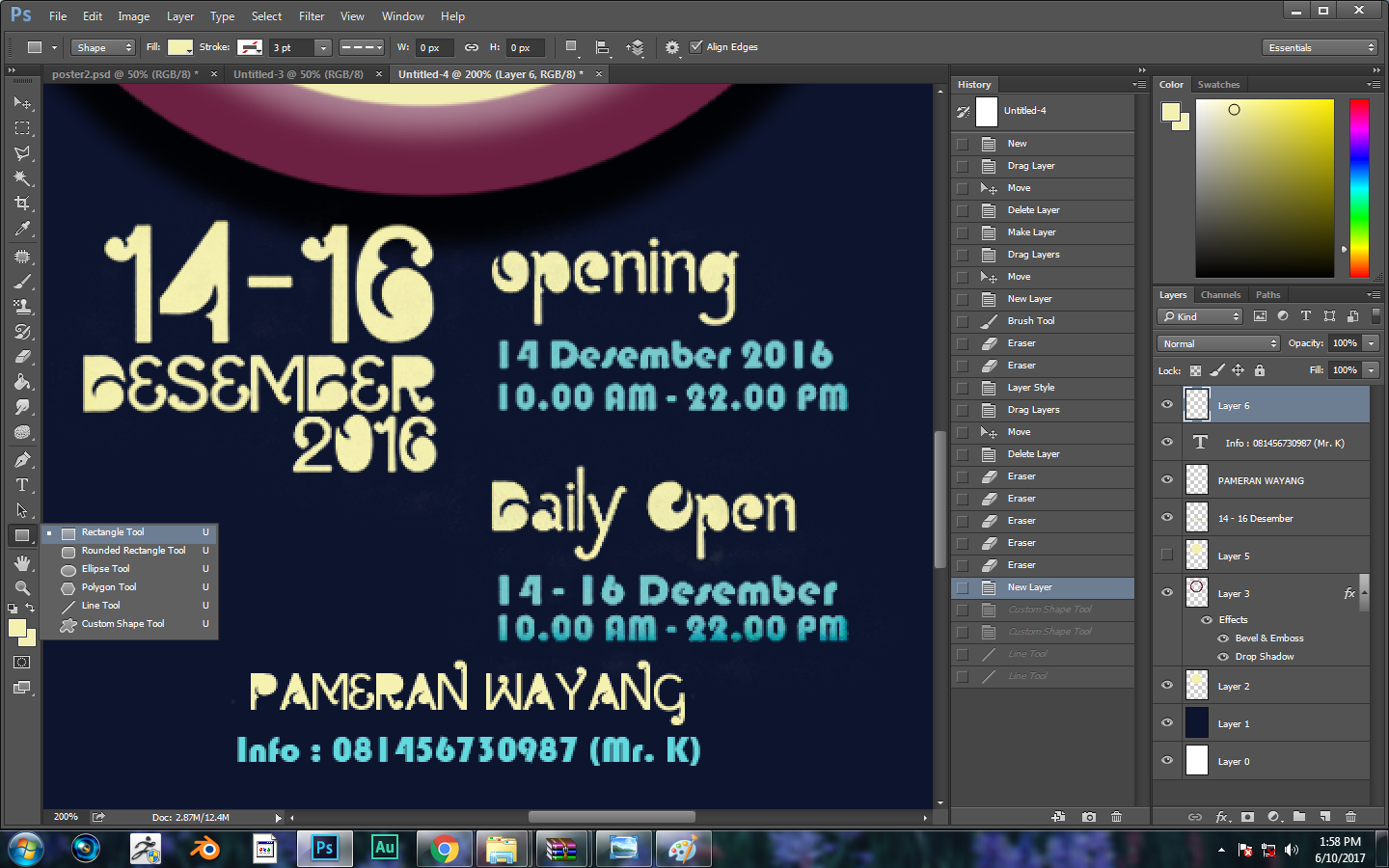Image resolution: width=1389 pixels, height=868 pixels.
Task: Show the Layer 5 layer
Action: 1167,555
